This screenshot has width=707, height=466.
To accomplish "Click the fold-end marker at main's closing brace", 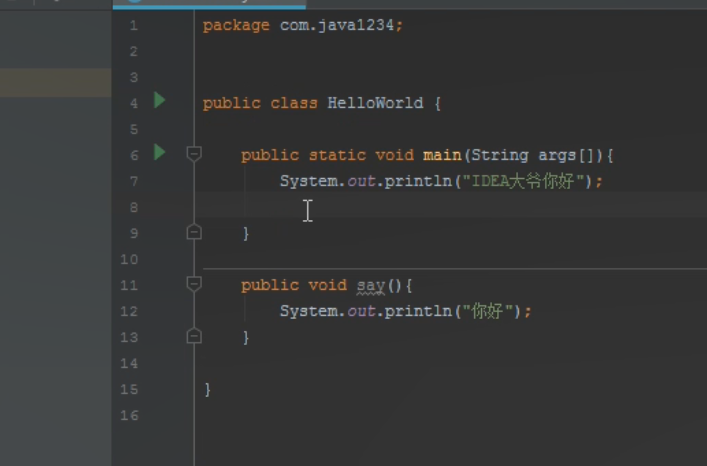I will [x=194, y=232].
